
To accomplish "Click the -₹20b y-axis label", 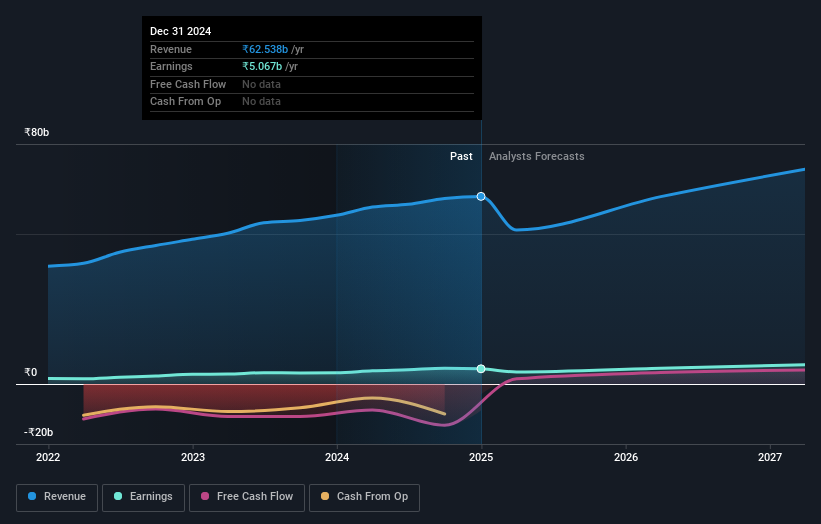I will [x=38, y=432].
